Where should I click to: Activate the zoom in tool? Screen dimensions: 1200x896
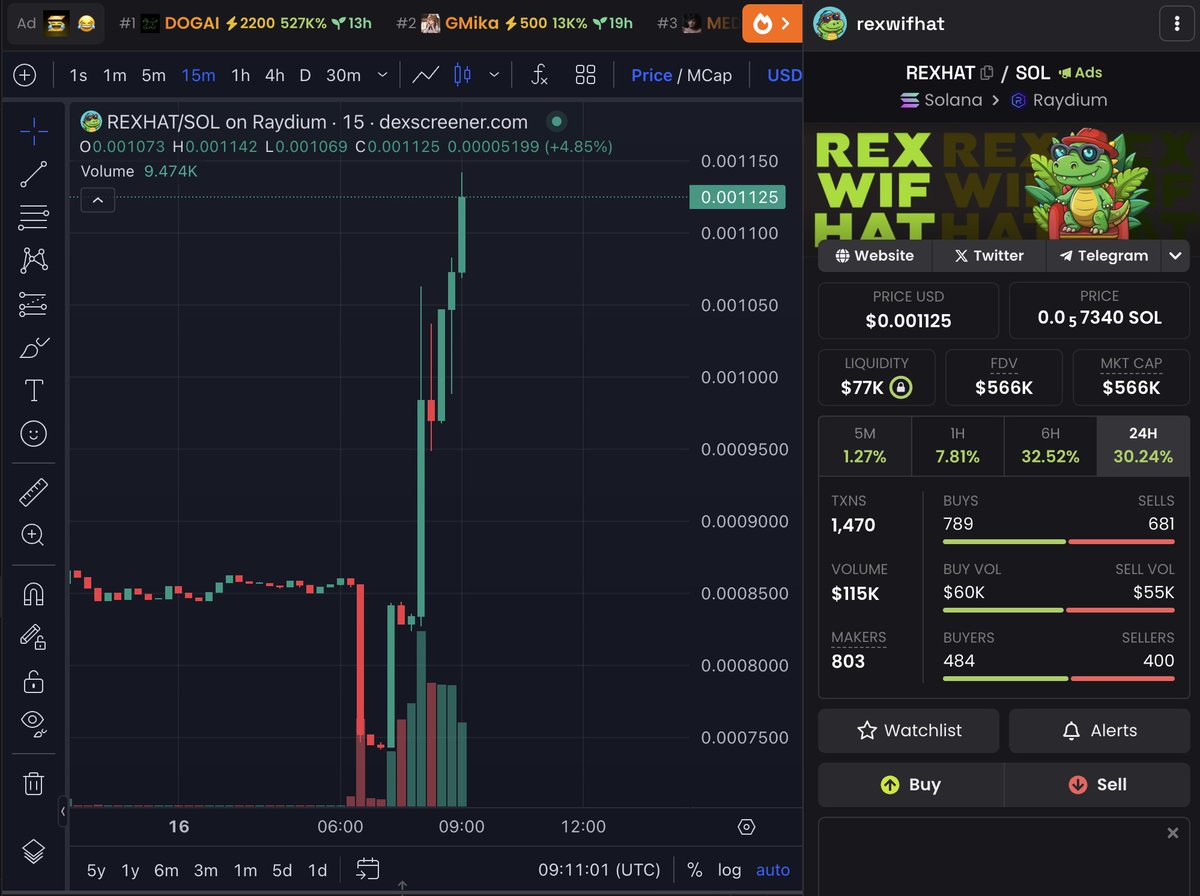pos(33,535)
